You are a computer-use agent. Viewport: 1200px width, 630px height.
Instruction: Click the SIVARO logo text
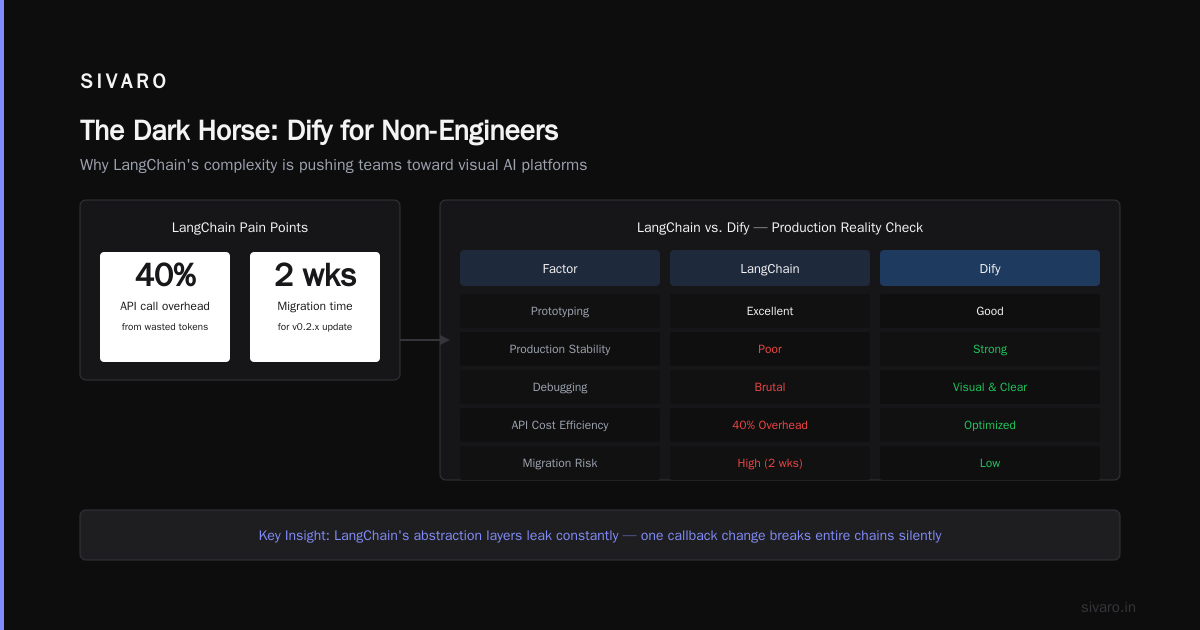124,82
